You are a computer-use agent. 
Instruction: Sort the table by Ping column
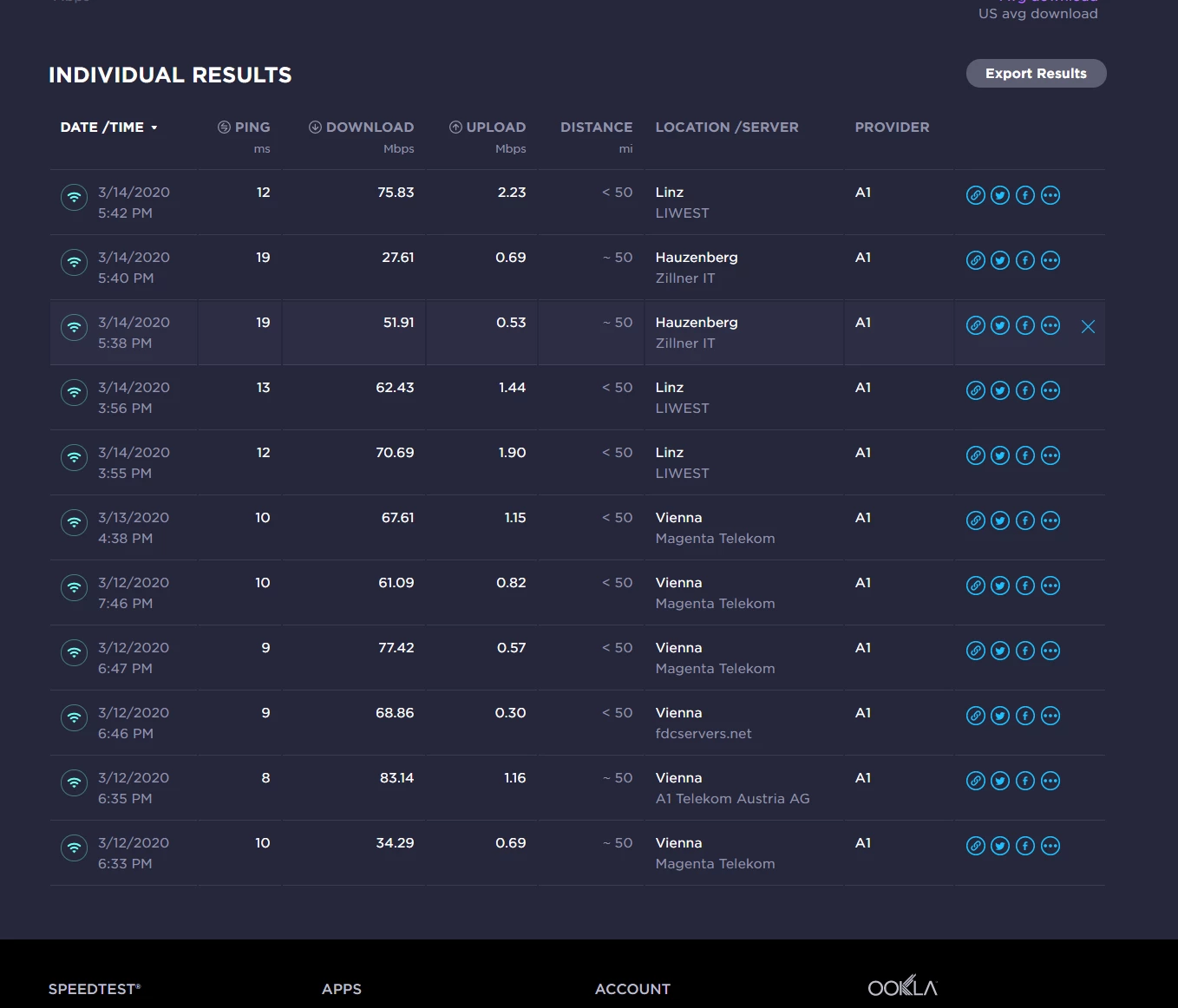click(x=244, y=128)
